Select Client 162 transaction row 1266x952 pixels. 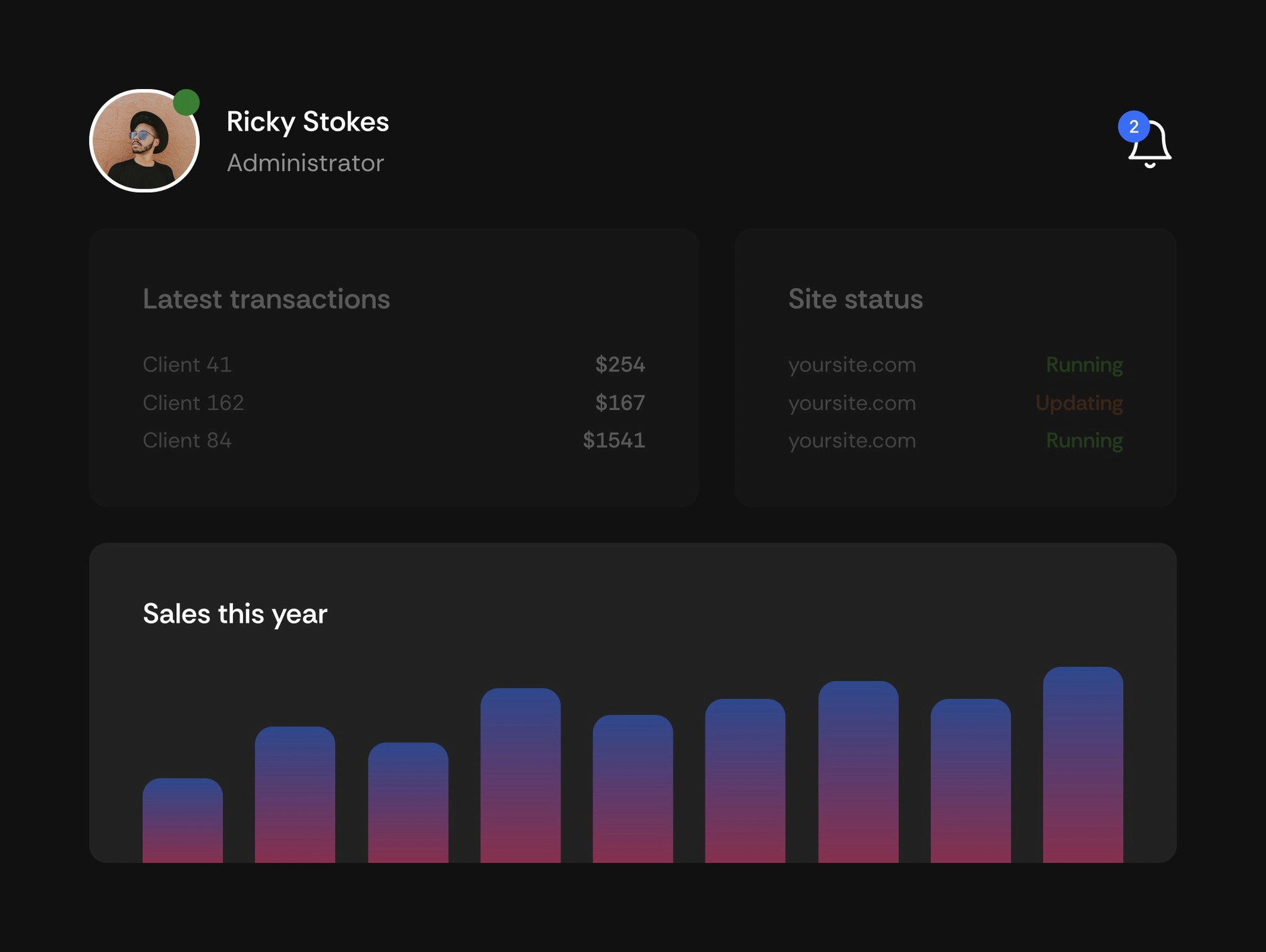[193, 402]
